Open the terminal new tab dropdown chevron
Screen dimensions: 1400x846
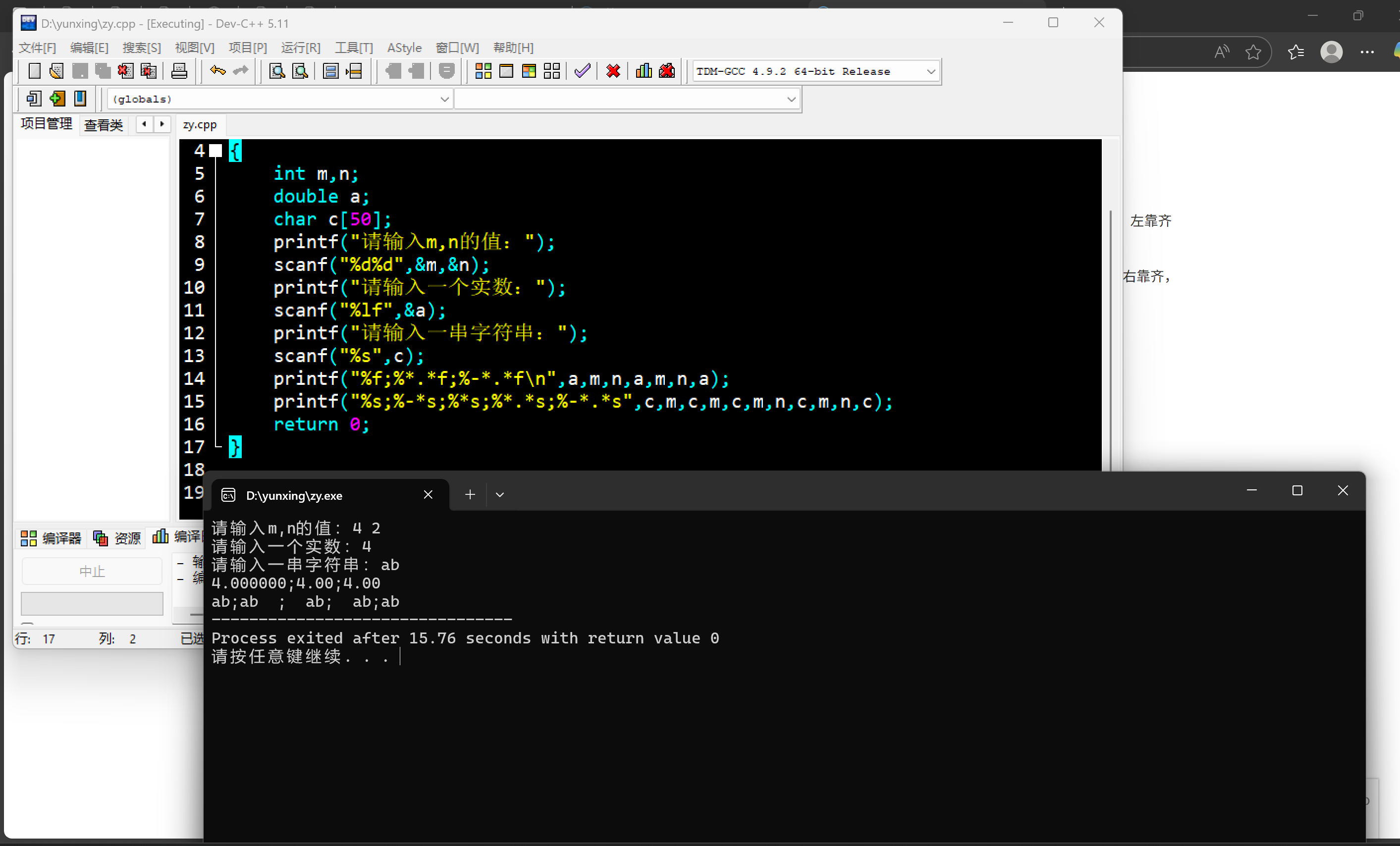coord(499,495)
